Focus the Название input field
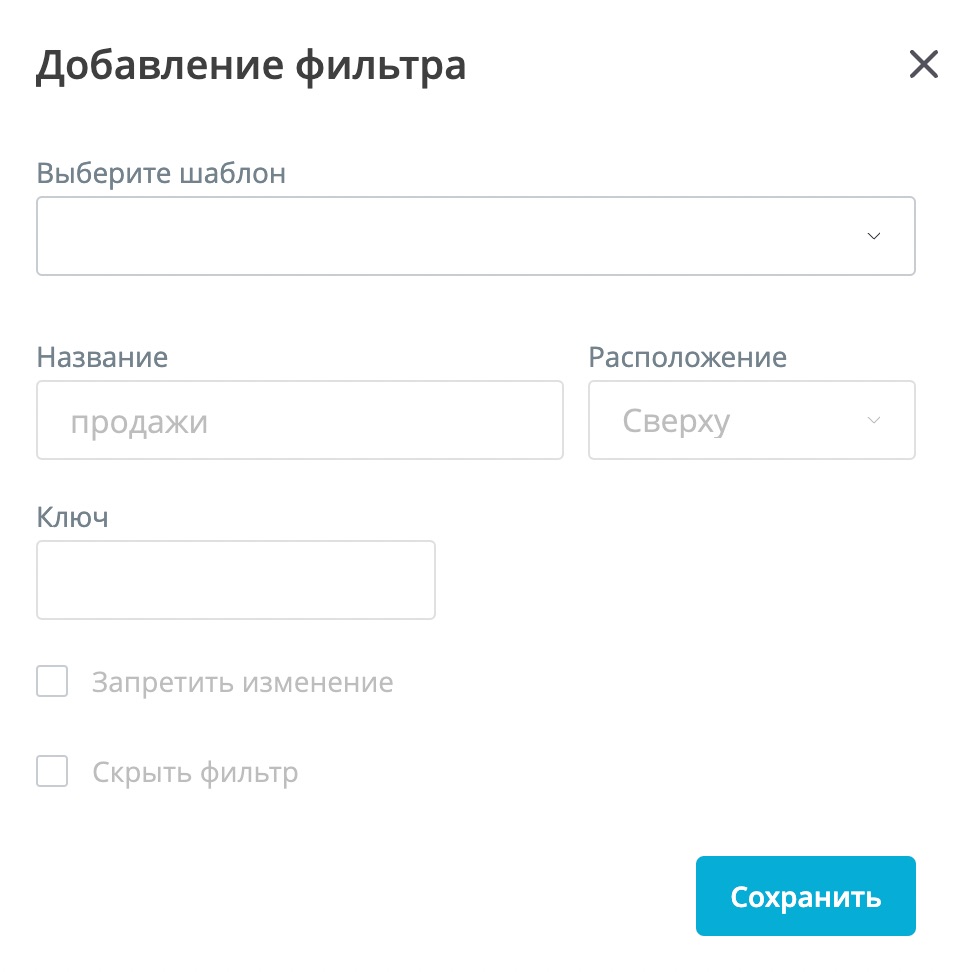Viewport: 958px width, 972px height. point(300,420)
